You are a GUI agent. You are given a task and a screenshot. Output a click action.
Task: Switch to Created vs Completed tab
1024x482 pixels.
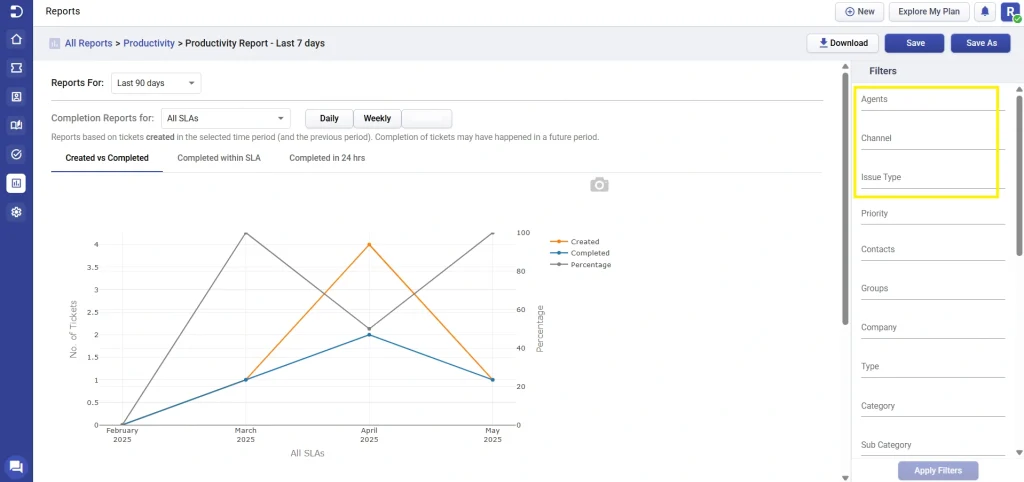(107, 158)
